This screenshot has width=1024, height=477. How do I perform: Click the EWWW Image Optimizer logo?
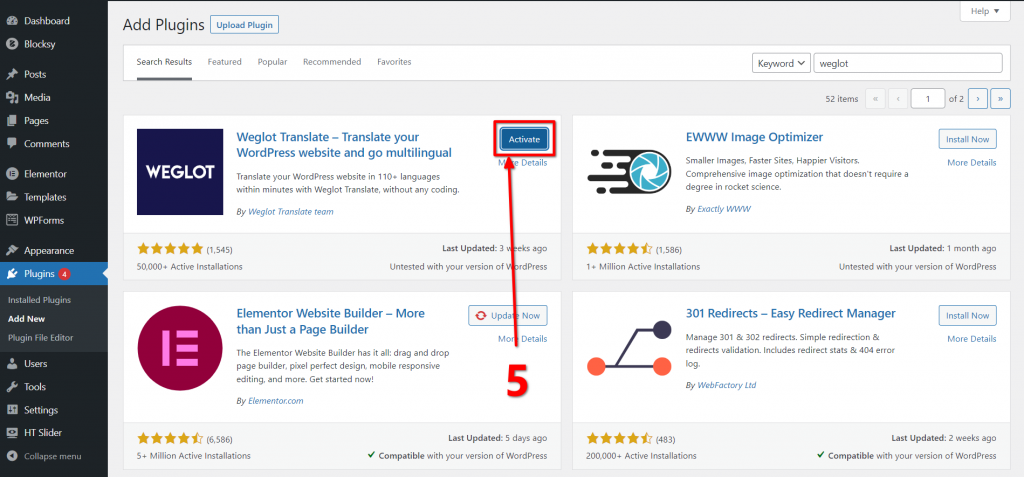630,172
